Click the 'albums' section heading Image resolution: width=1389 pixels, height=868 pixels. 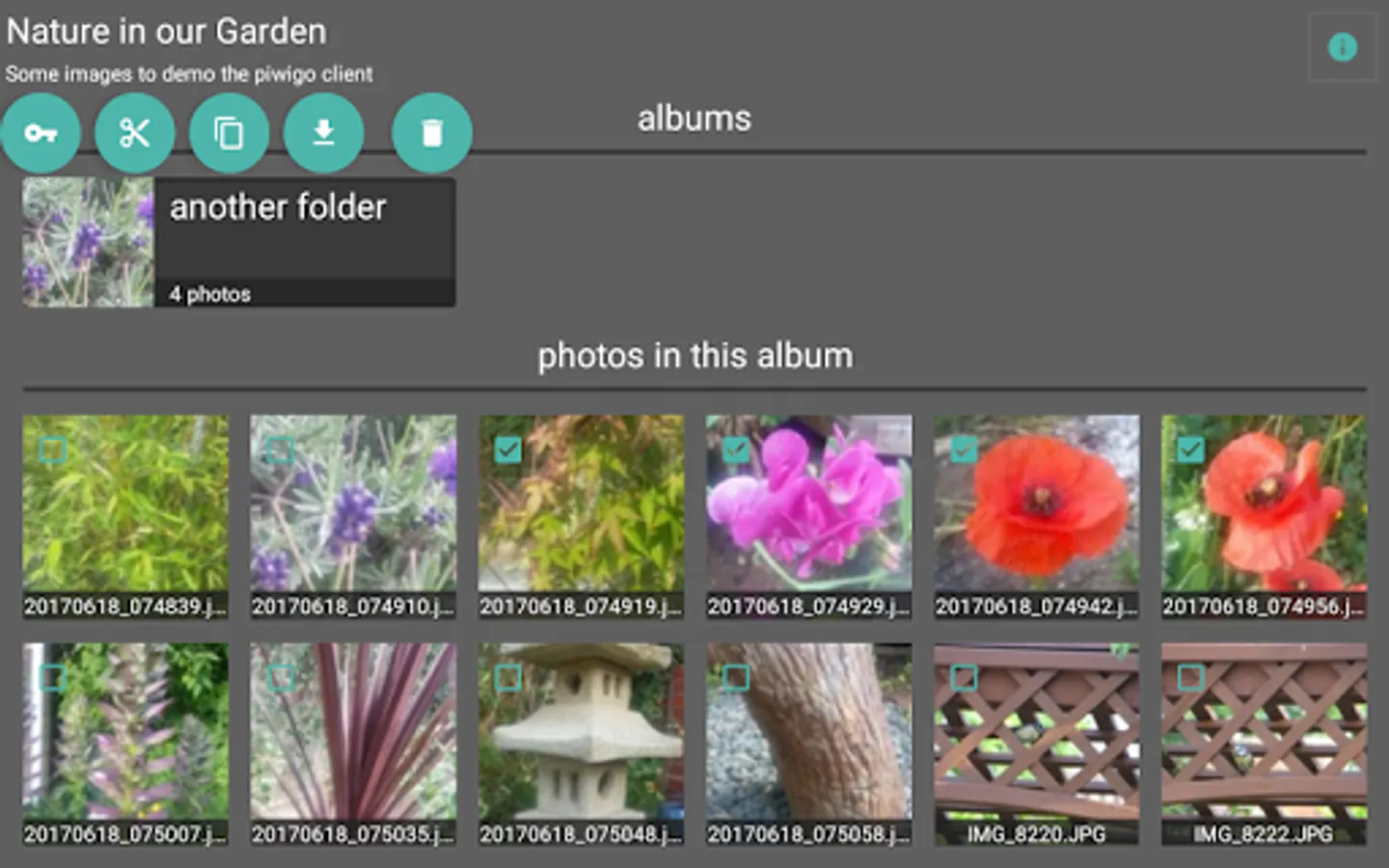click(x=694, y=119)
